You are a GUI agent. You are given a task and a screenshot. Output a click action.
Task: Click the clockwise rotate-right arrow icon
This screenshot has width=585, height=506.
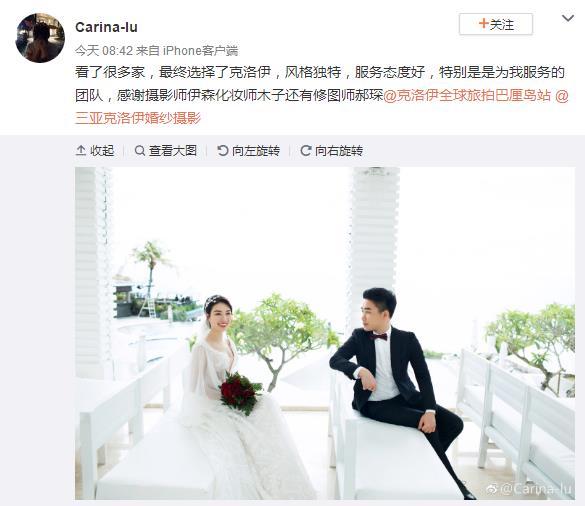(x=306, y=151)
